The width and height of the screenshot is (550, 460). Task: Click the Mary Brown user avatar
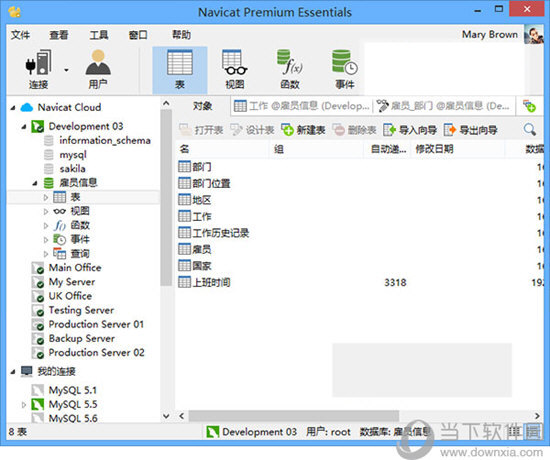pos(534,34)
